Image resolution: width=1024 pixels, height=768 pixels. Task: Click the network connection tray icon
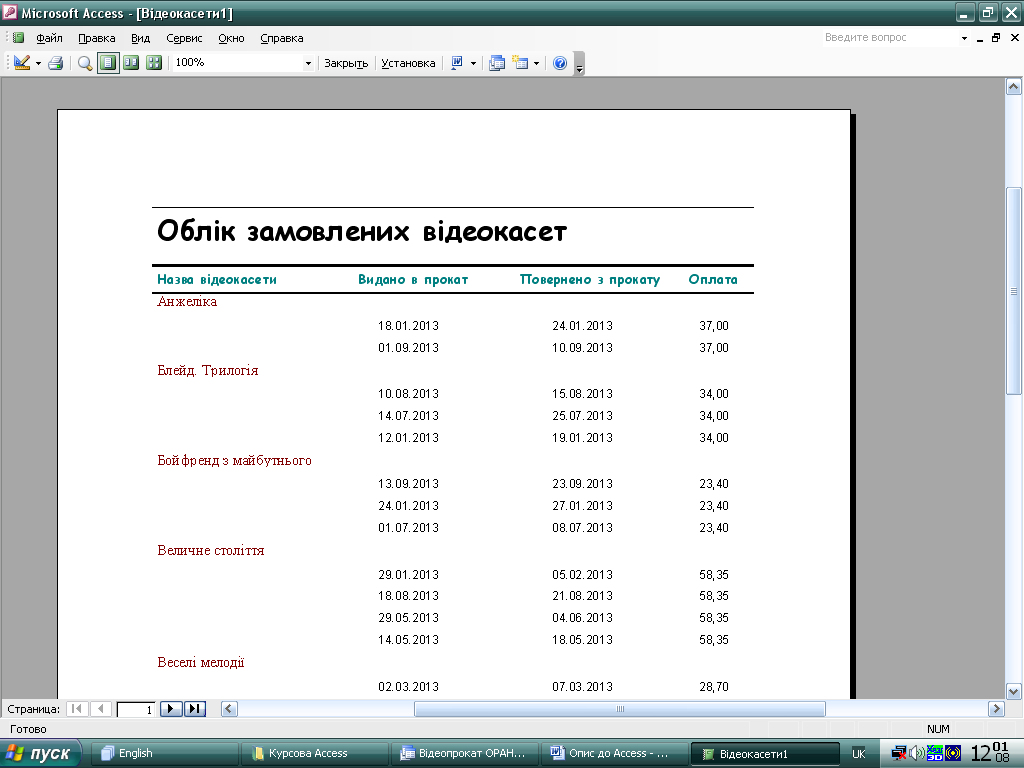point(900,754)
